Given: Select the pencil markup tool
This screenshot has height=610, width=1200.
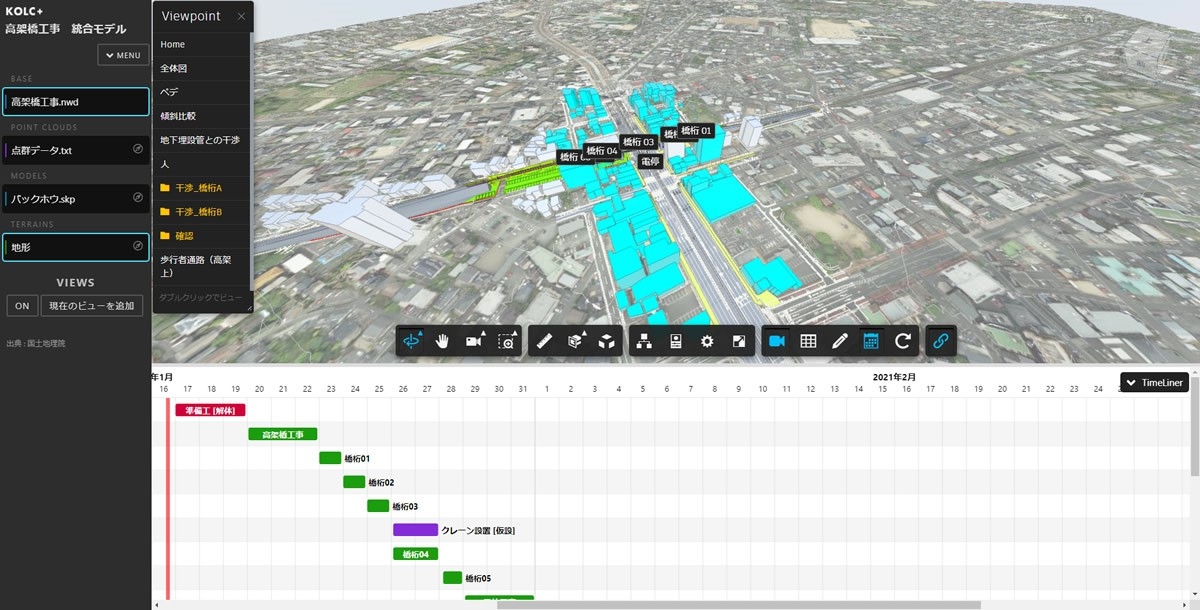Looking at the screenshot, I should 840,341.
